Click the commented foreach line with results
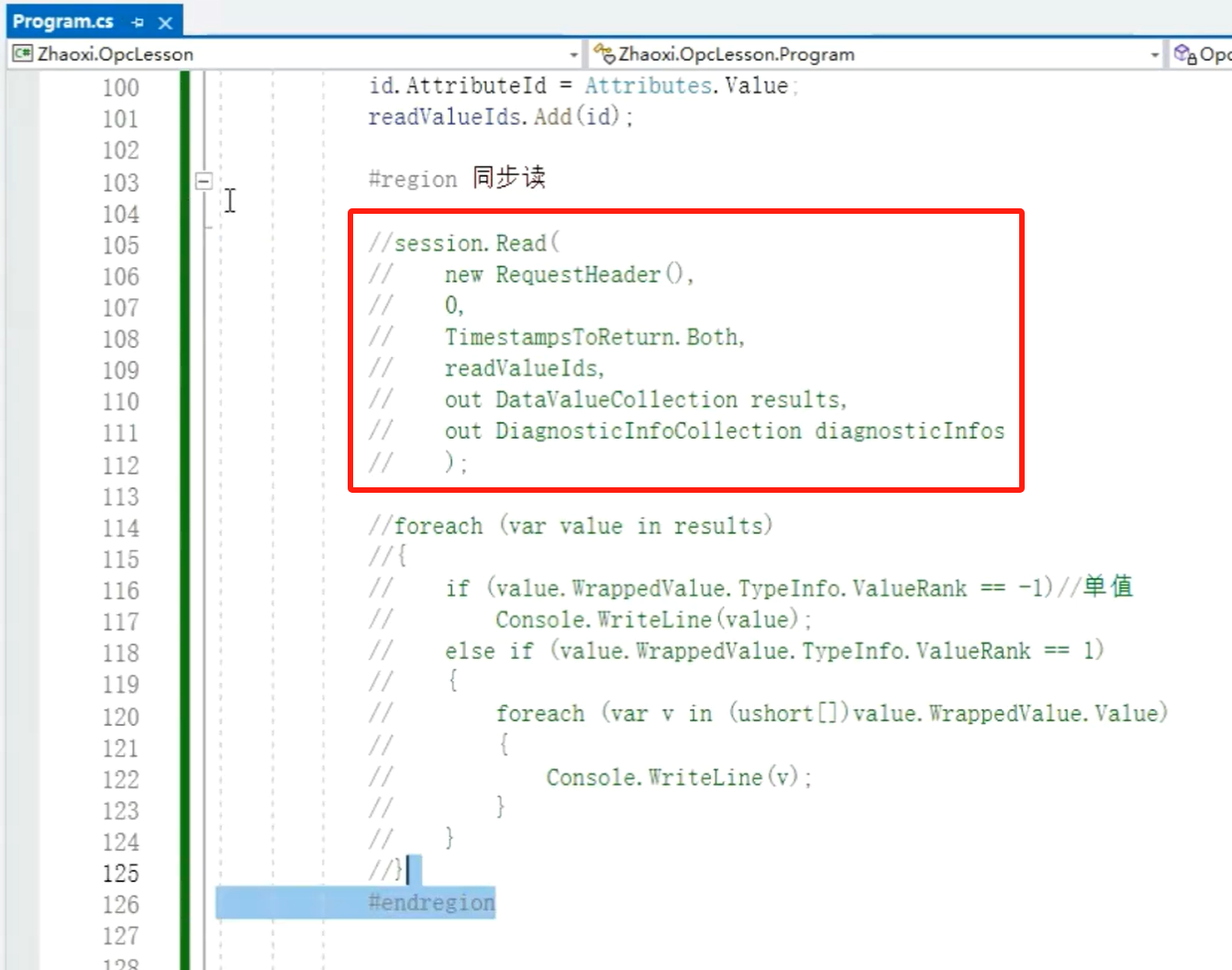This screenshot has height=970, width=1232. pyautogui.click(x=570, y=526)
